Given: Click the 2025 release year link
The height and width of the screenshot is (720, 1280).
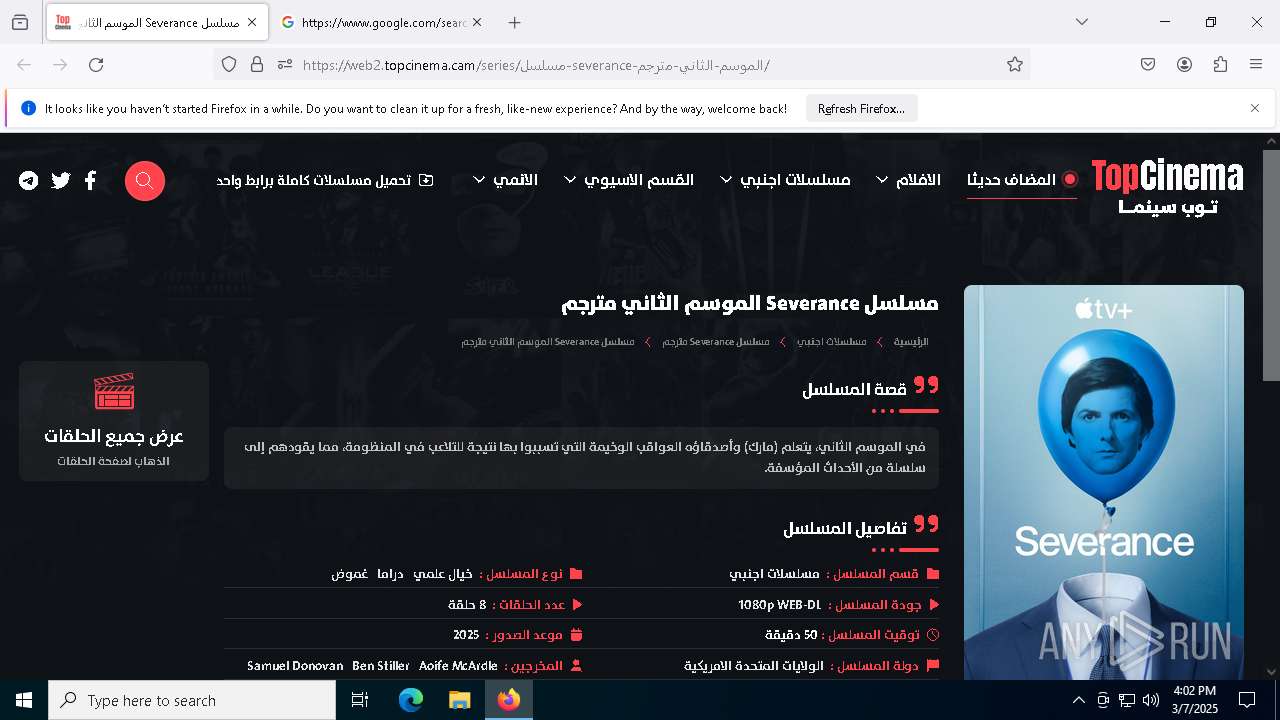Looking at the screenshot, I should point(466,635).
